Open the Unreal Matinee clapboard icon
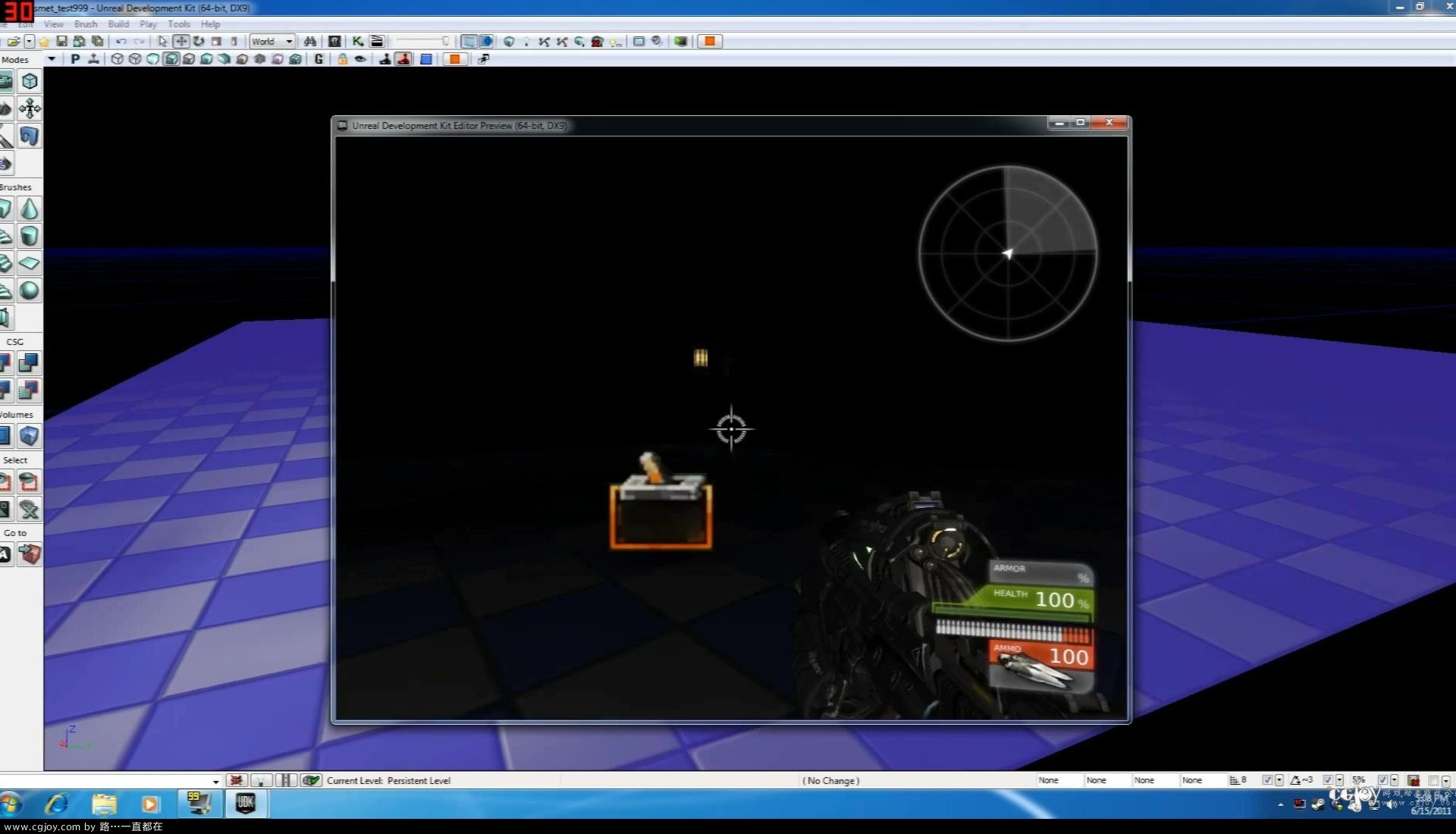Viewport: 1456px width, 834px height. tap(377, 42)
